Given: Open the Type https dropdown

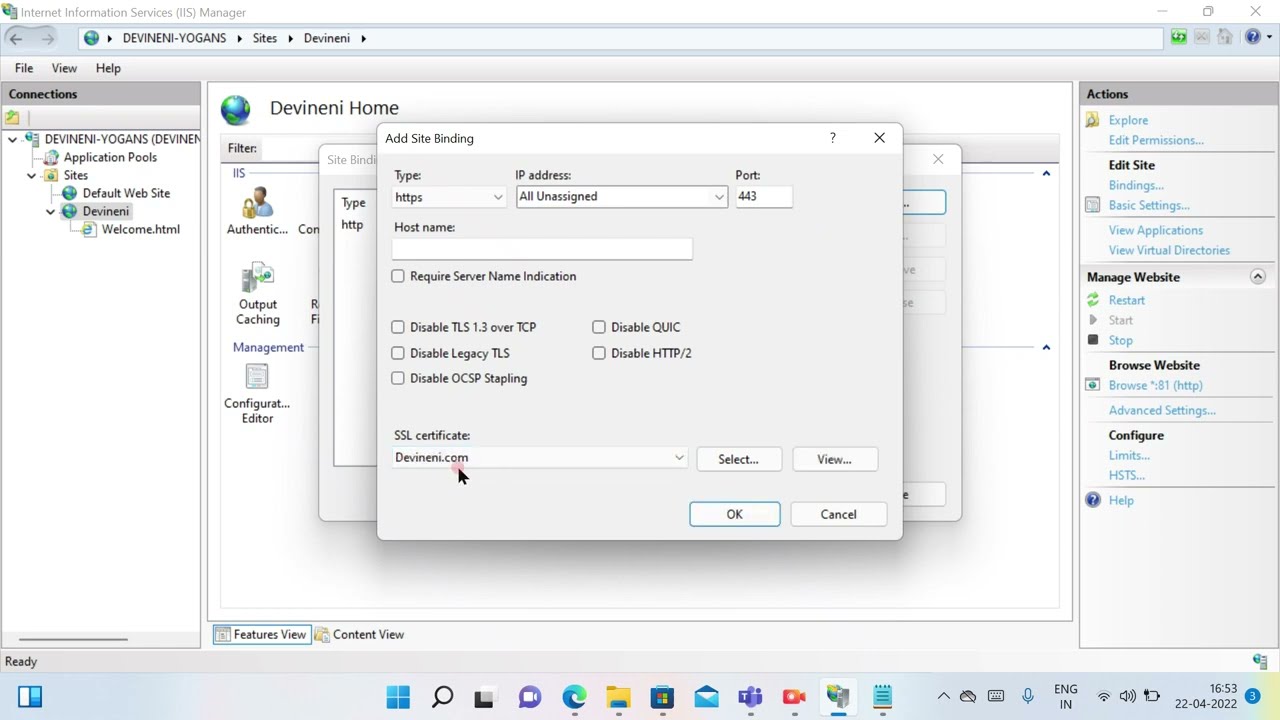Looking at the screenshot, I should 449,197.
